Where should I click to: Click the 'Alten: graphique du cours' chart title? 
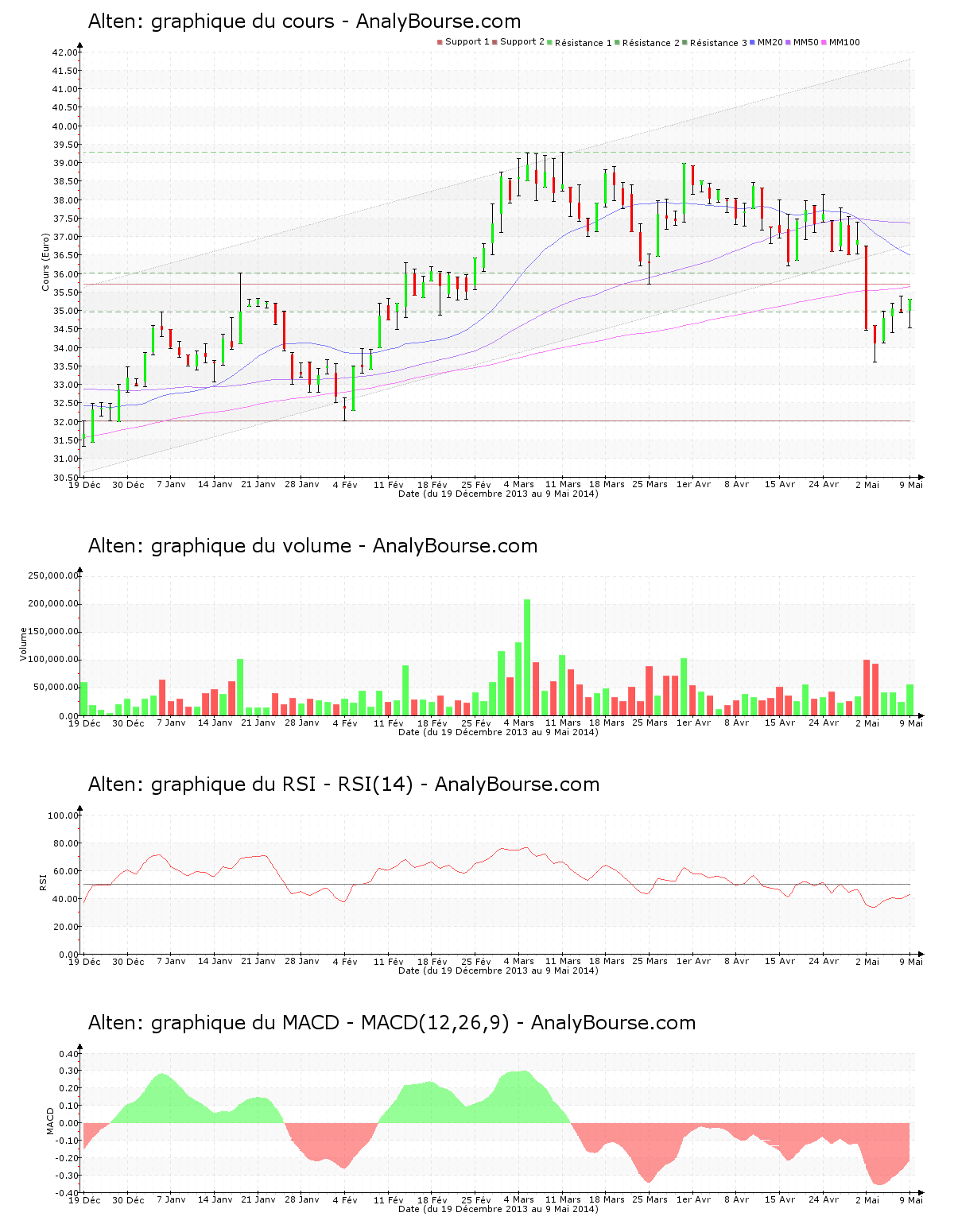click(304, 21)
